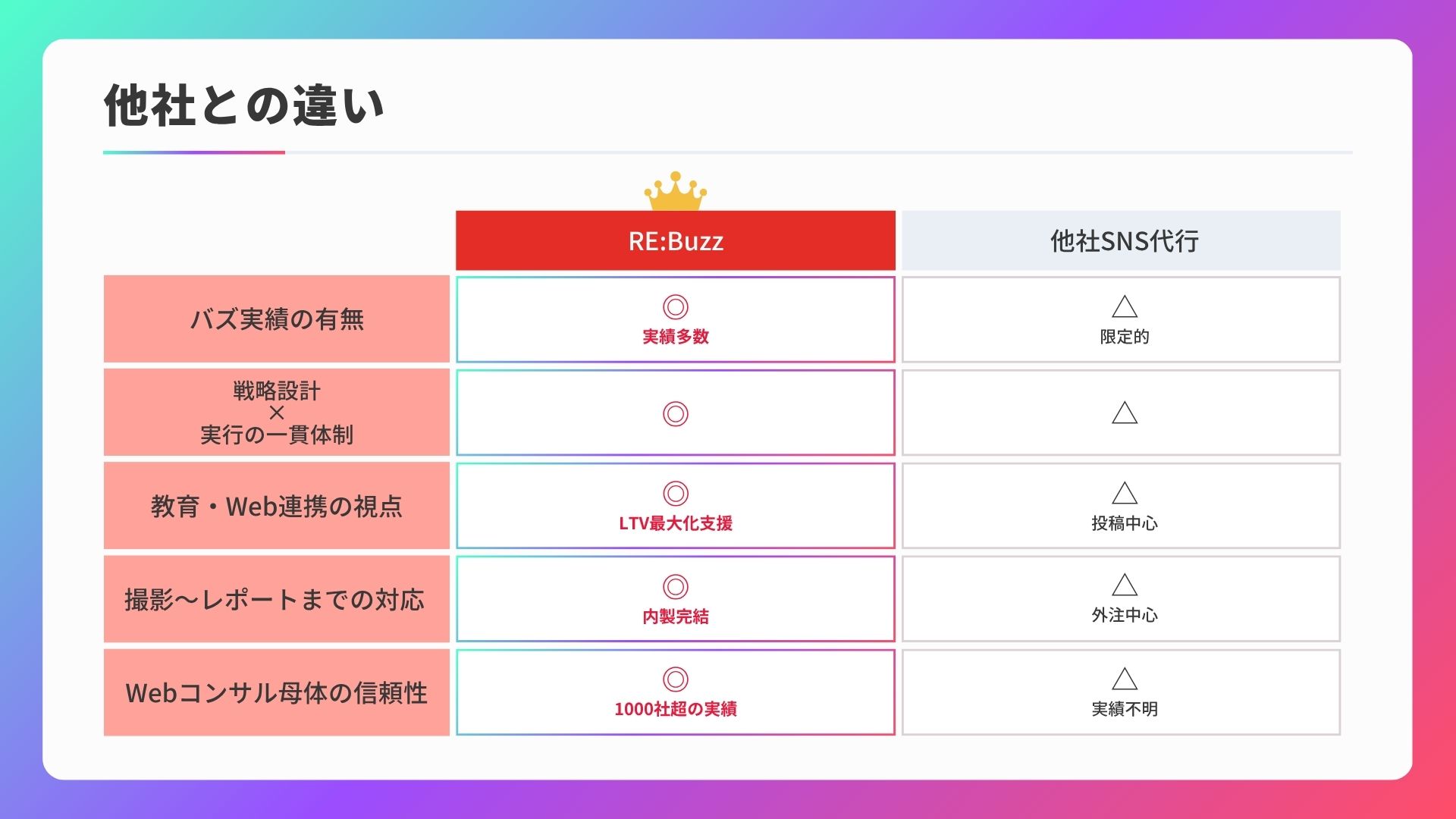Select the triangle icon above 投稿中心

point(1125,493)
